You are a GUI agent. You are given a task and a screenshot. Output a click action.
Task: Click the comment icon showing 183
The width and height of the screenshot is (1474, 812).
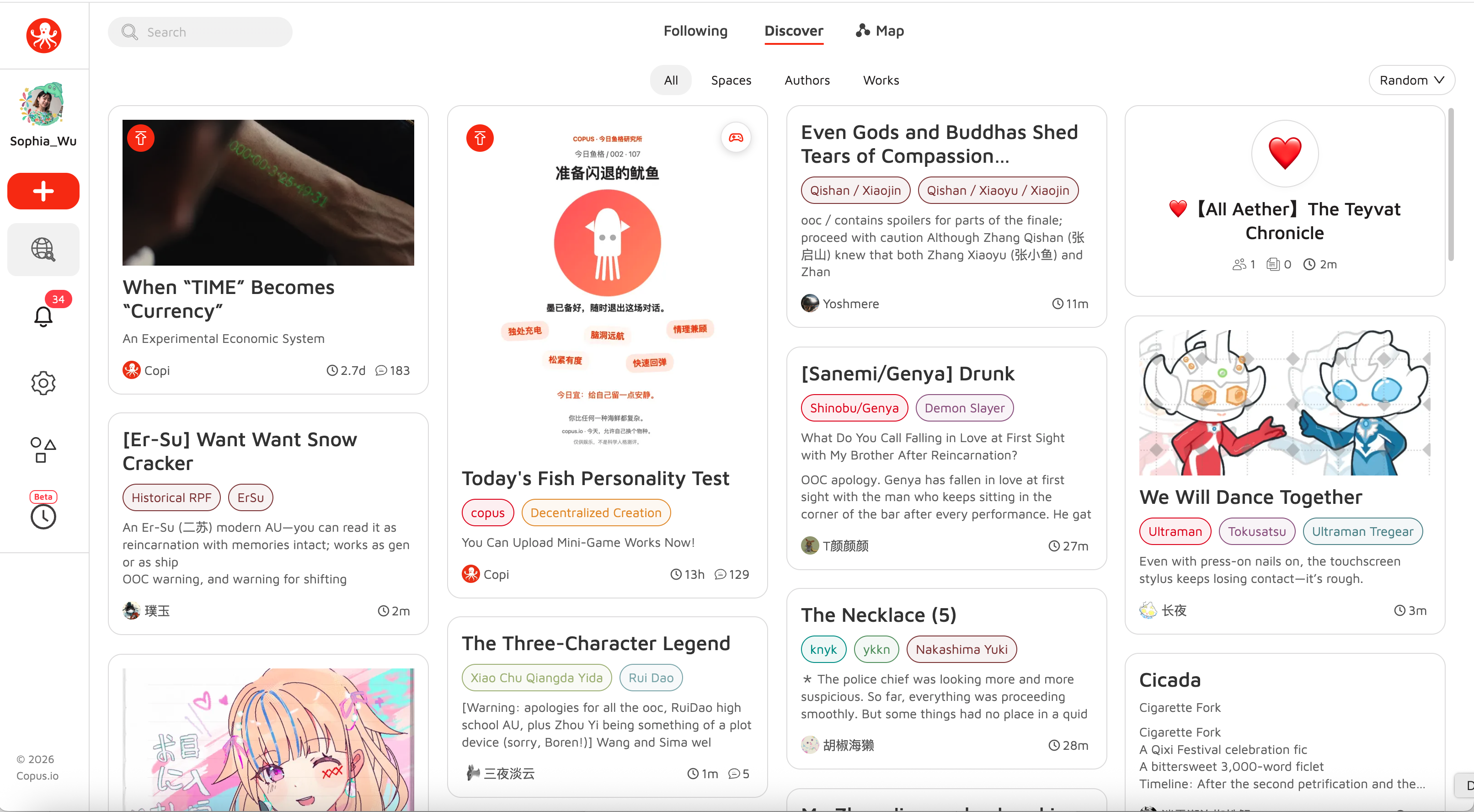click(381, 371)
